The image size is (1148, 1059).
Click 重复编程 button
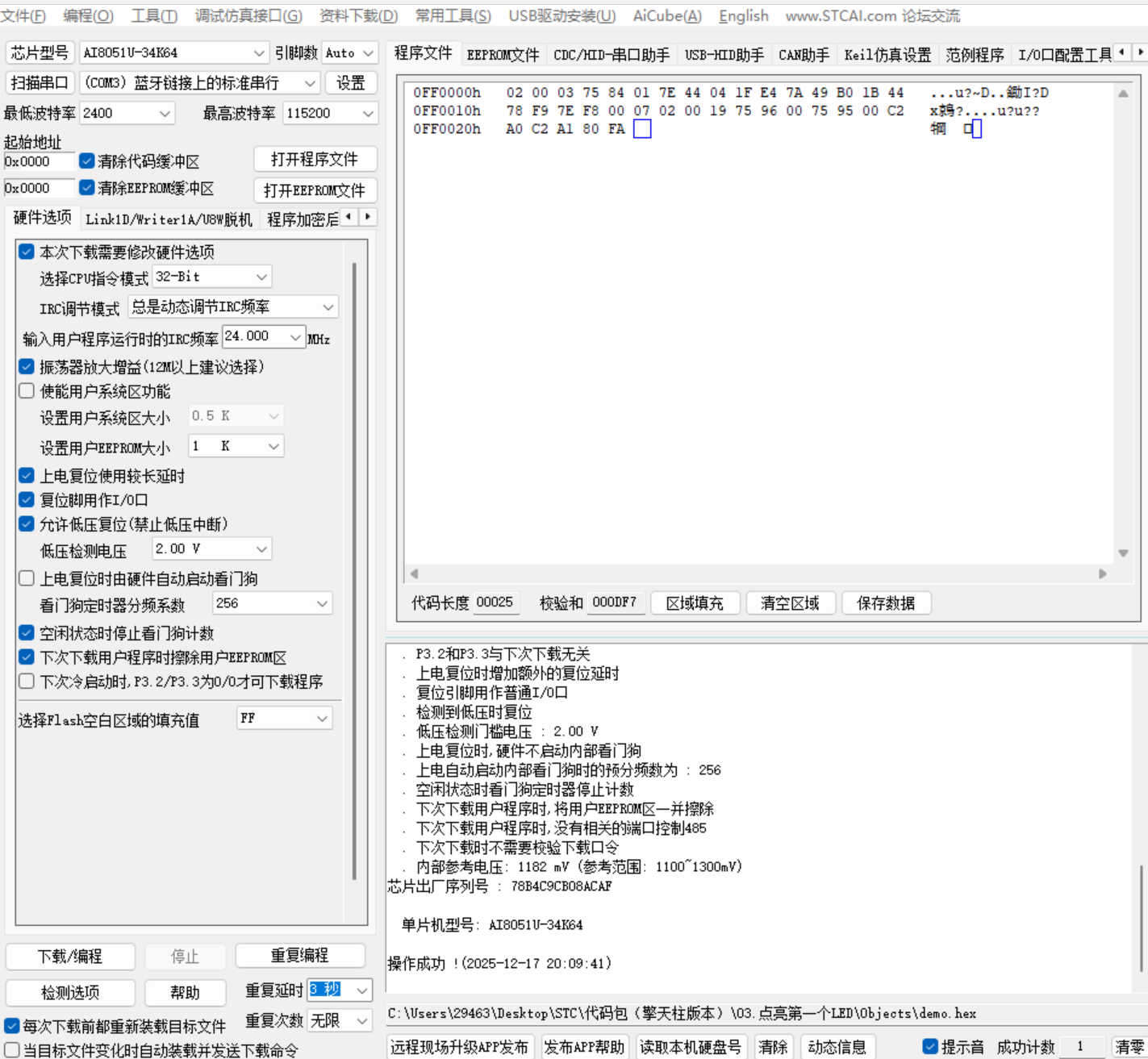click(299, 956)
